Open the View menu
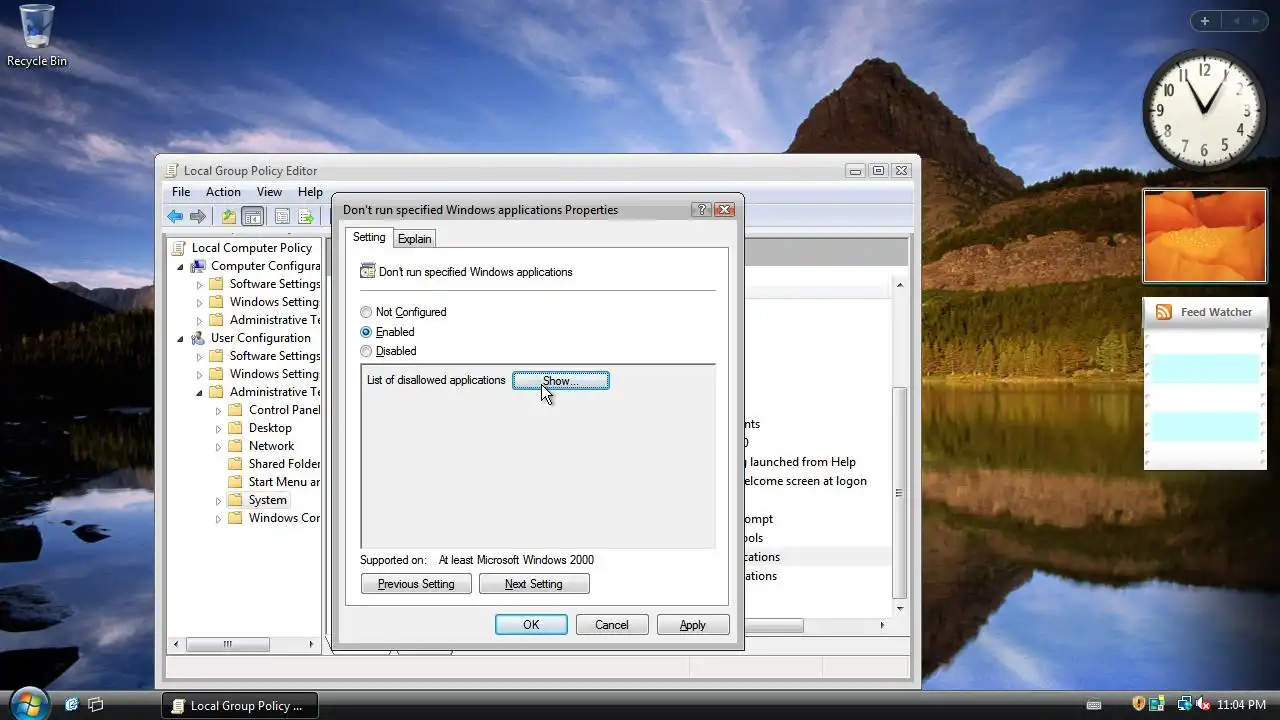This screenshot has width=1280, height=720. tap(269, 192)
